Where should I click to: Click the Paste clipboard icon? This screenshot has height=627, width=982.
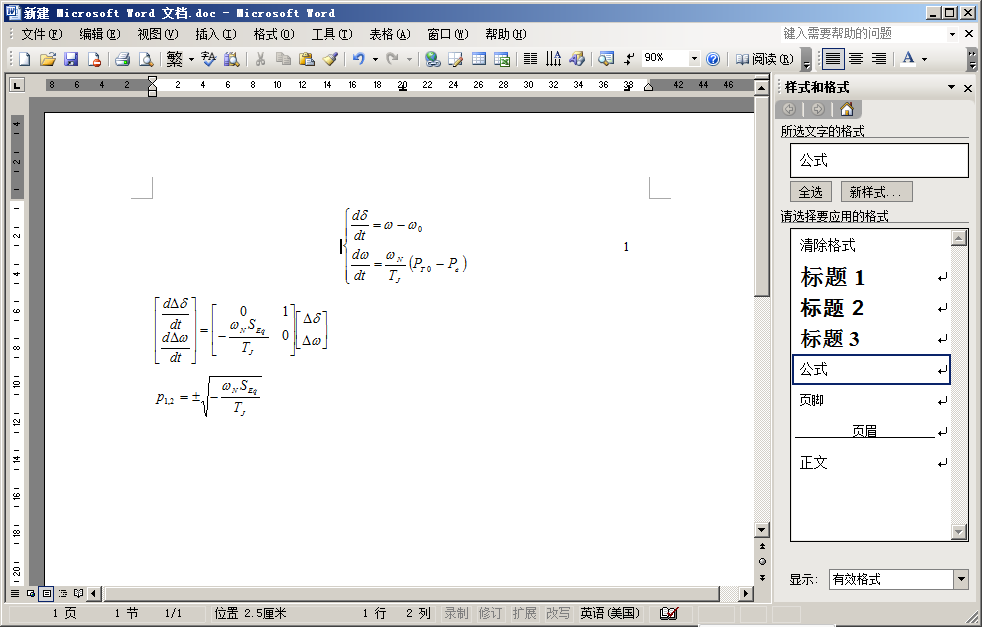[307, 59]
